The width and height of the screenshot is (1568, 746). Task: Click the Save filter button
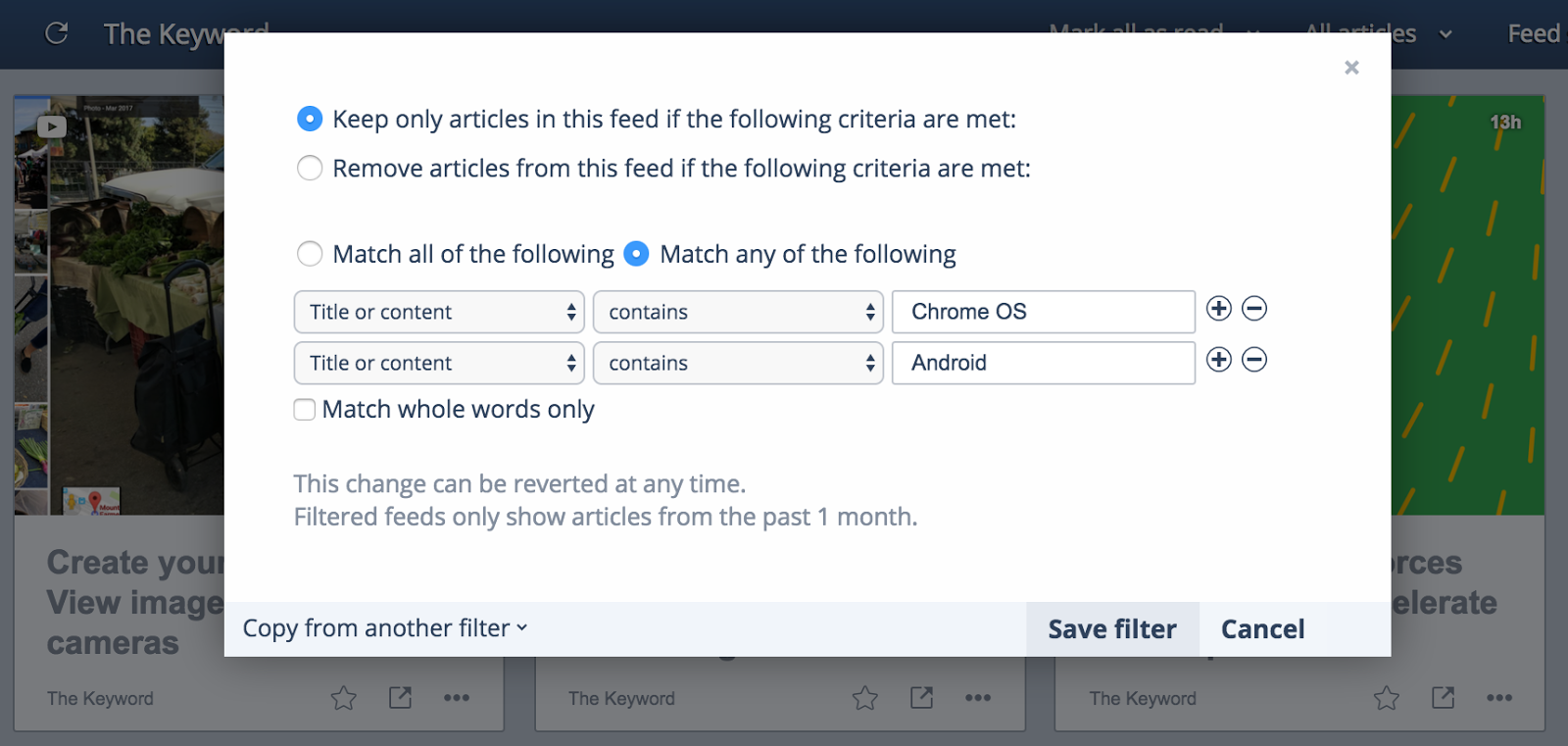(1112, 629)
